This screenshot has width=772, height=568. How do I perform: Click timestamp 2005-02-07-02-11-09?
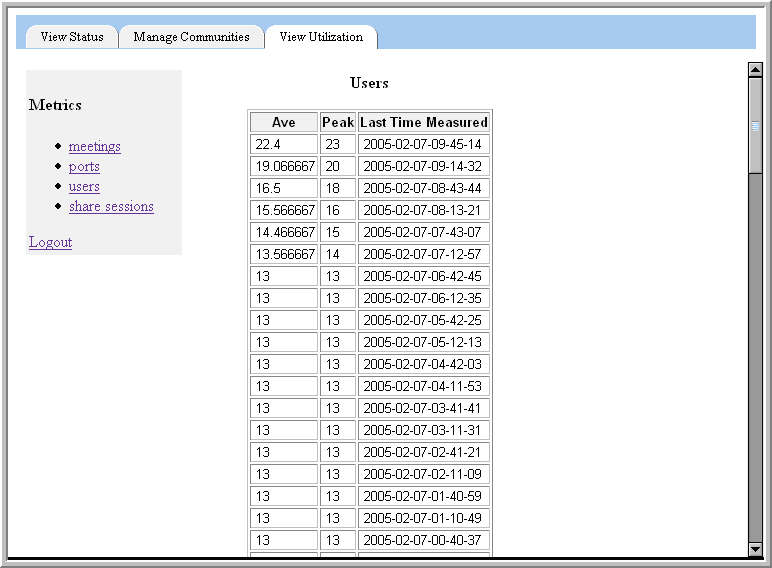pos(424,474)
